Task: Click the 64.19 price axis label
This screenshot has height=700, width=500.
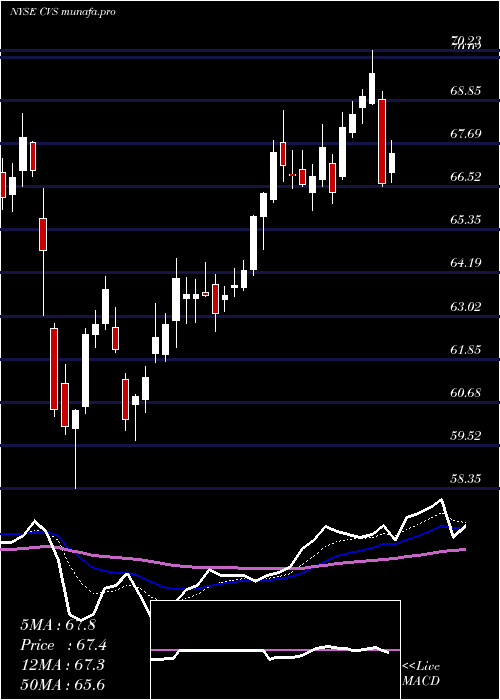Action: pyautogui.click(x=466, y=263)
